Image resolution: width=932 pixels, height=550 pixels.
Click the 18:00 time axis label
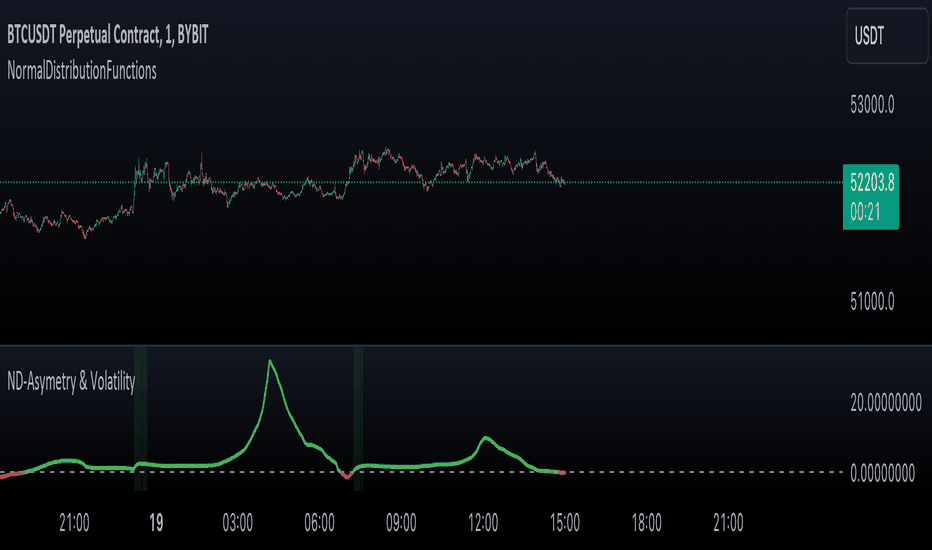tap(646, 523)
